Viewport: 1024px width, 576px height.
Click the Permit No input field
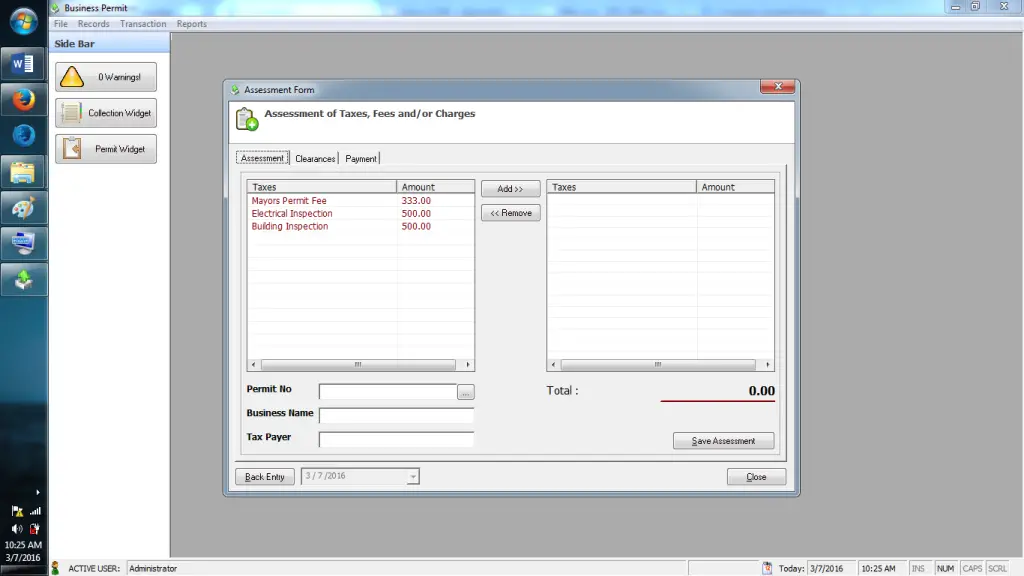pos(387,392)
